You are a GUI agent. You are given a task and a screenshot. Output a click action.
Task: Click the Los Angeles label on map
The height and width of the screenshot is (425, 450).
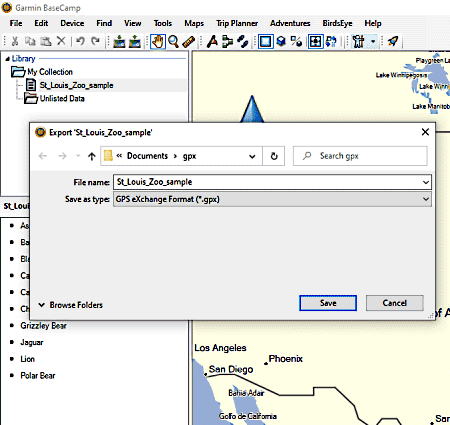(220, 348)
